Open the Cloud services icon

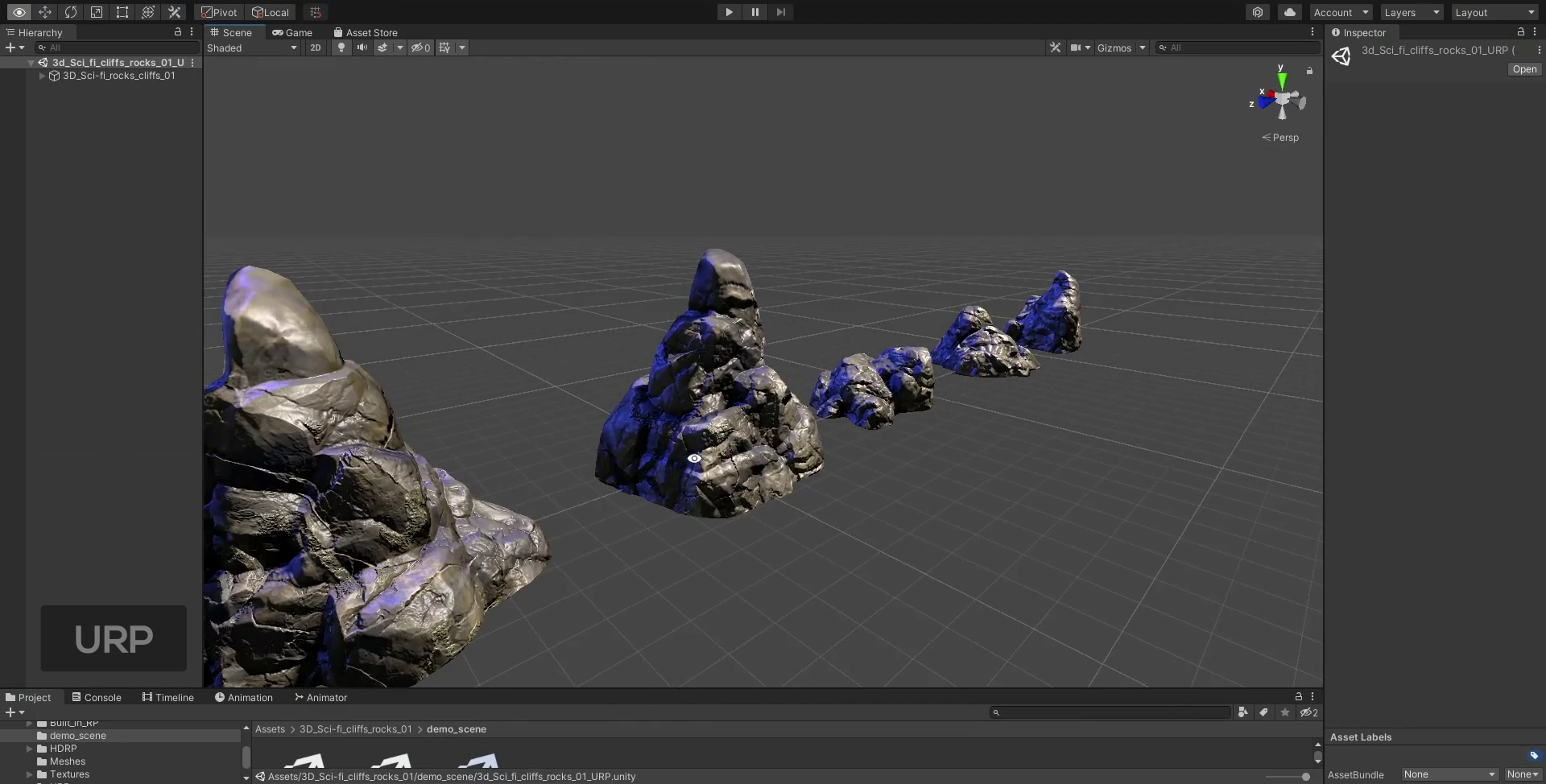1290,12
